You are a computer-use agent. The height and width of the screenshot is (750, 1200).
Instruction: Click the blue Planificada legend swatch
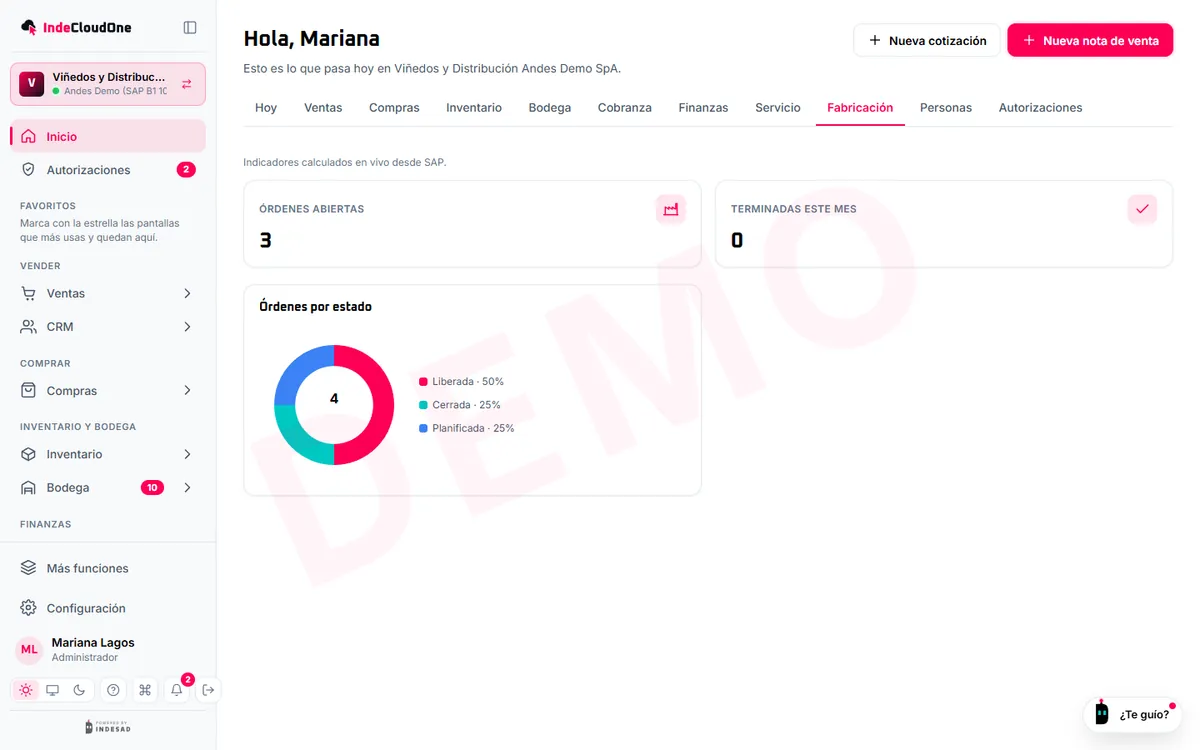424,428
